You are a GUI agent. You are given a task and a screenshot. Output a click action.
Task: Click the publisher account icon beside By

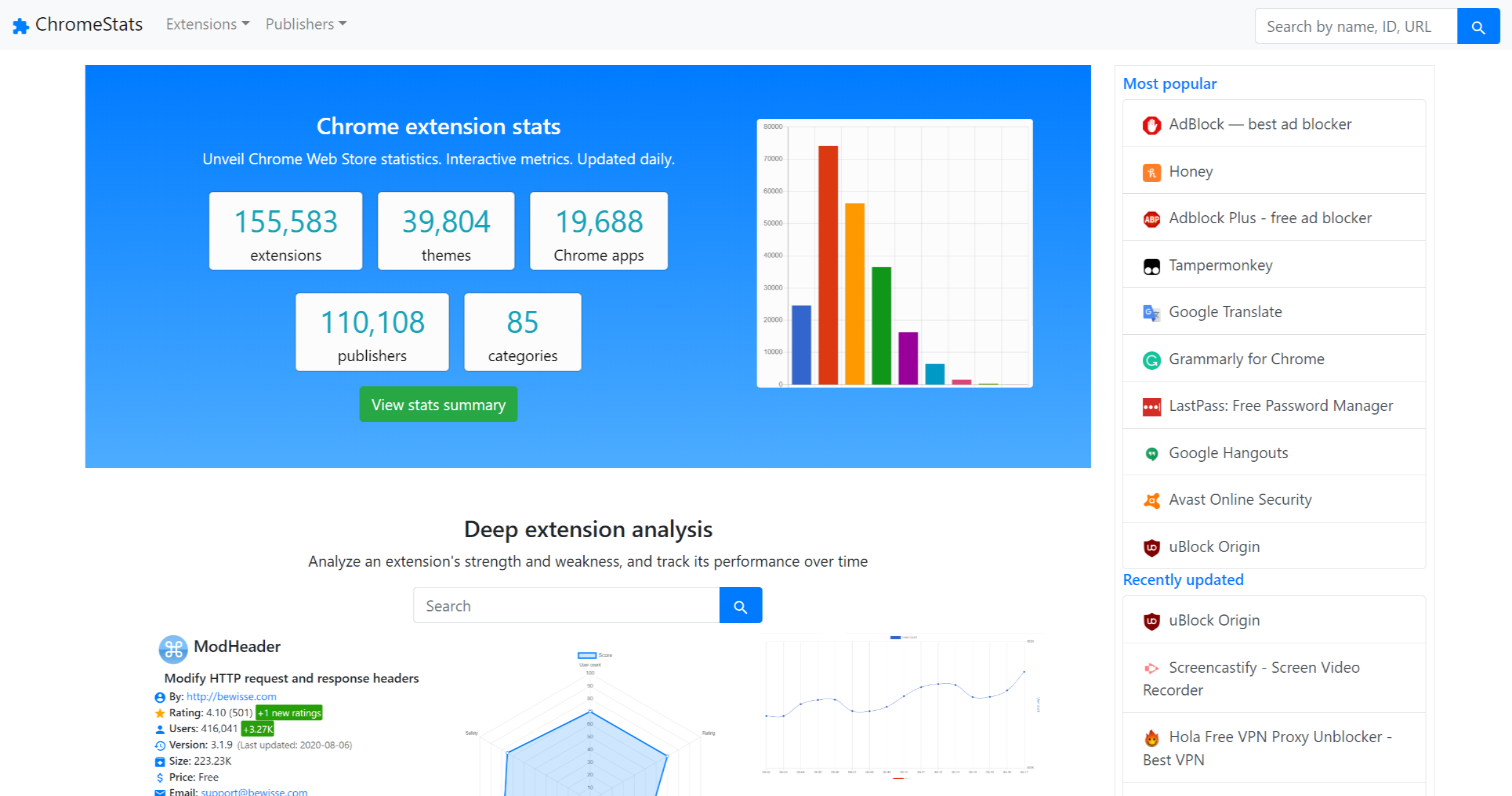159,697
